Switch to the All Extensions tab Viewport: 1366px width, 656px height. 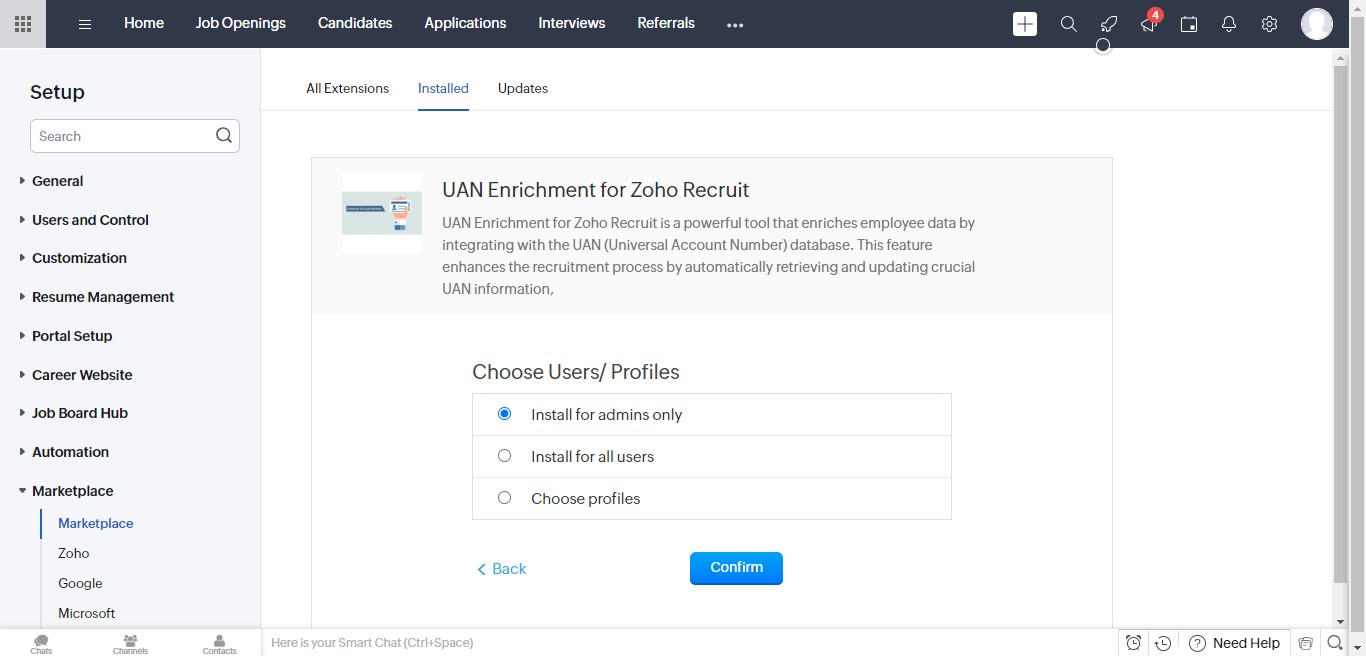[x=348, y=88]
